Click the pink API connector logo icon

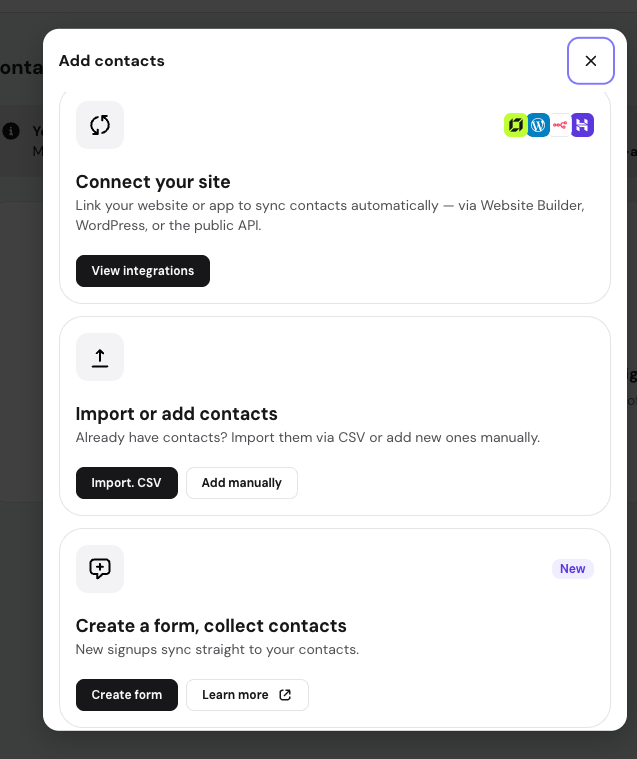(560, 125)
